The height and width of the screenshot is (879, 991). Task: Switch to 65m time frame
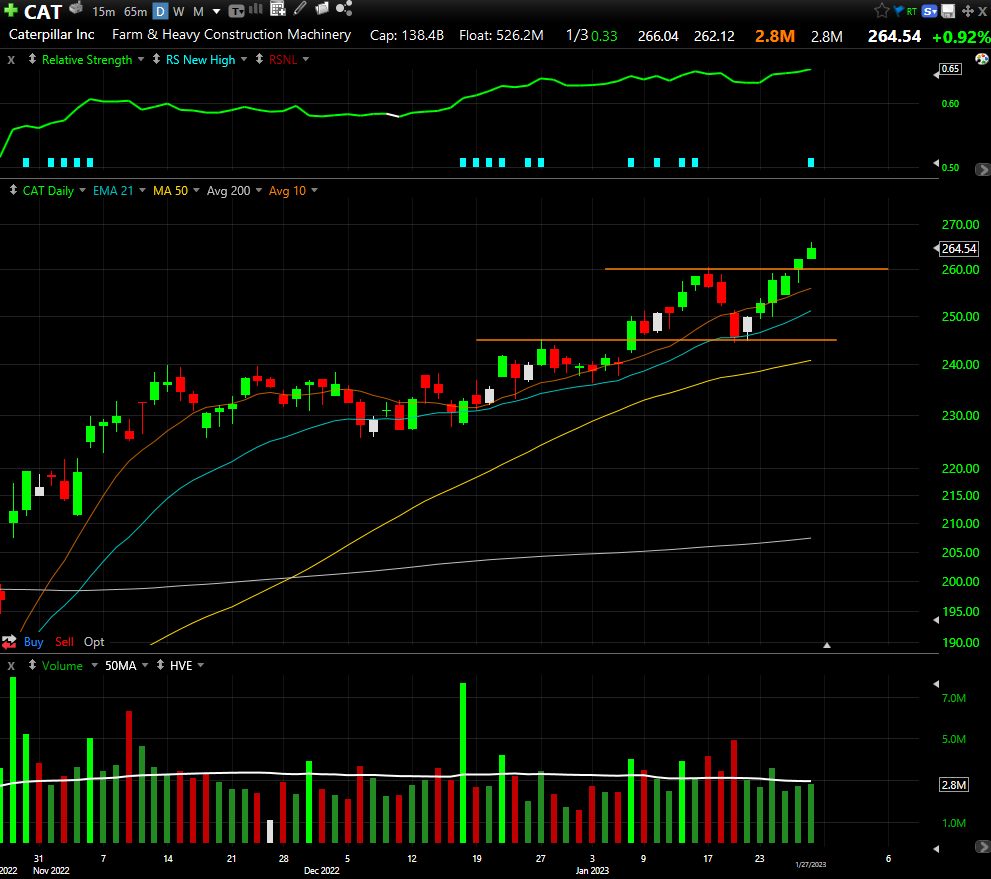point(135,11)
